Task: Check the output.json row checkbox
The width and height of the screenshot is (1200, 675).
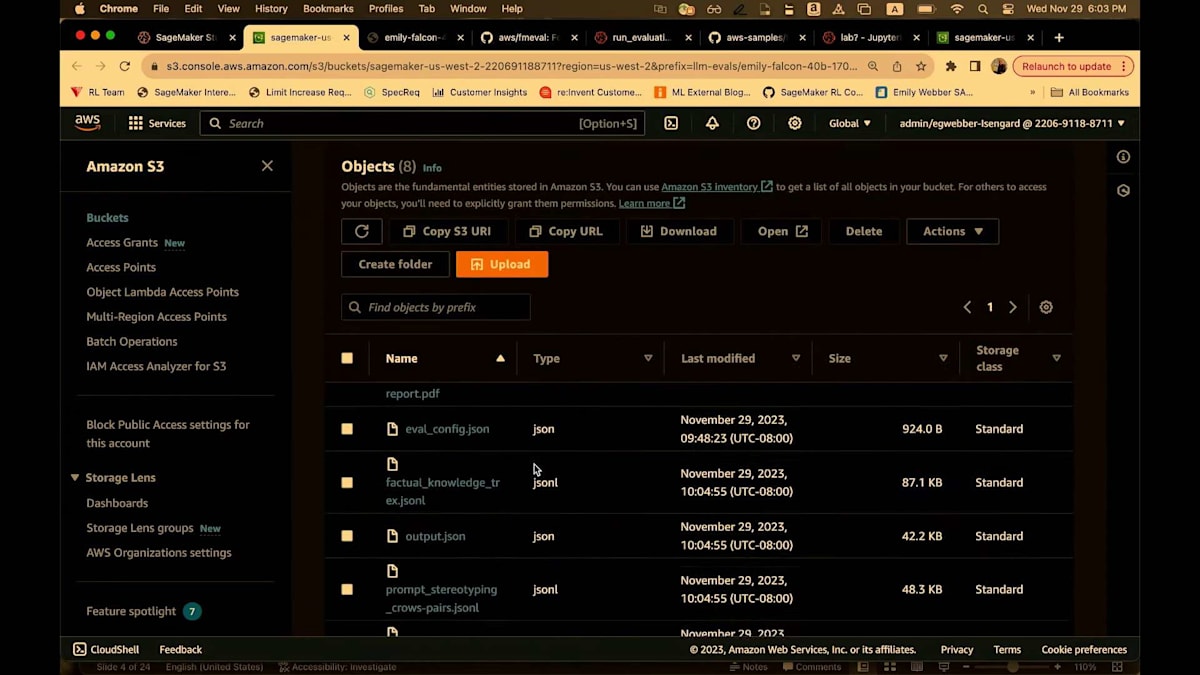Action: coord(347,536)
